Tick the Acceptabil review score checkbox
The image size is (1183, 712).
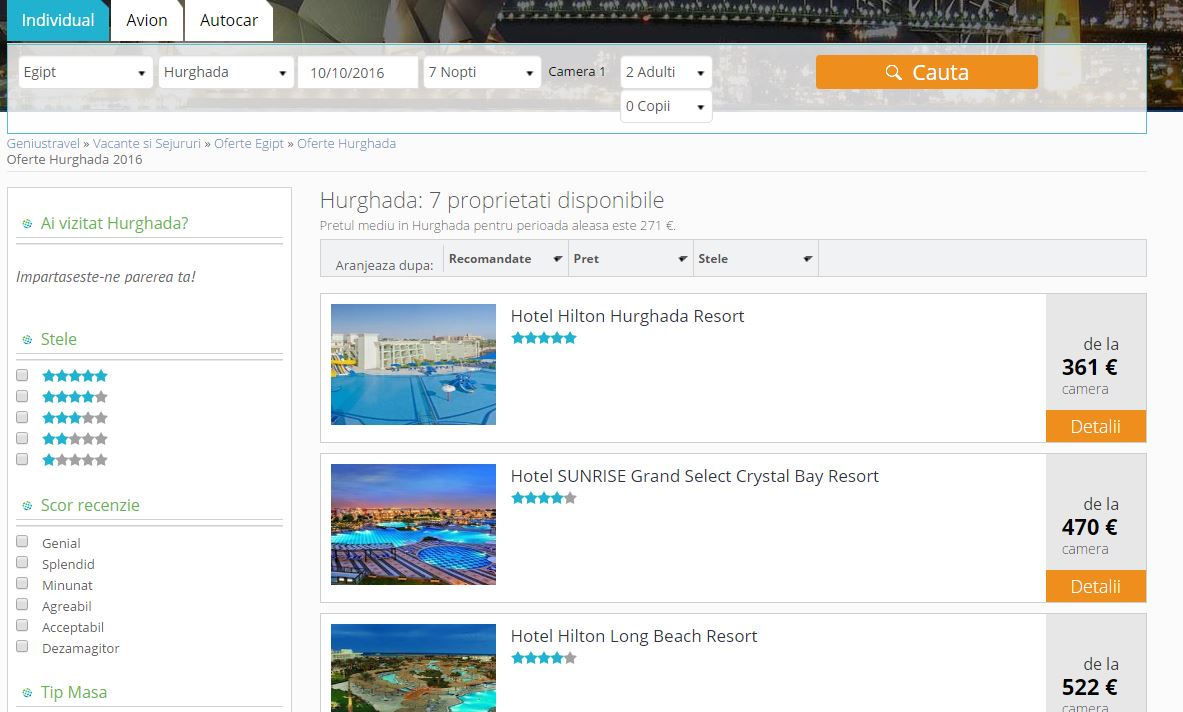point(22,626)
